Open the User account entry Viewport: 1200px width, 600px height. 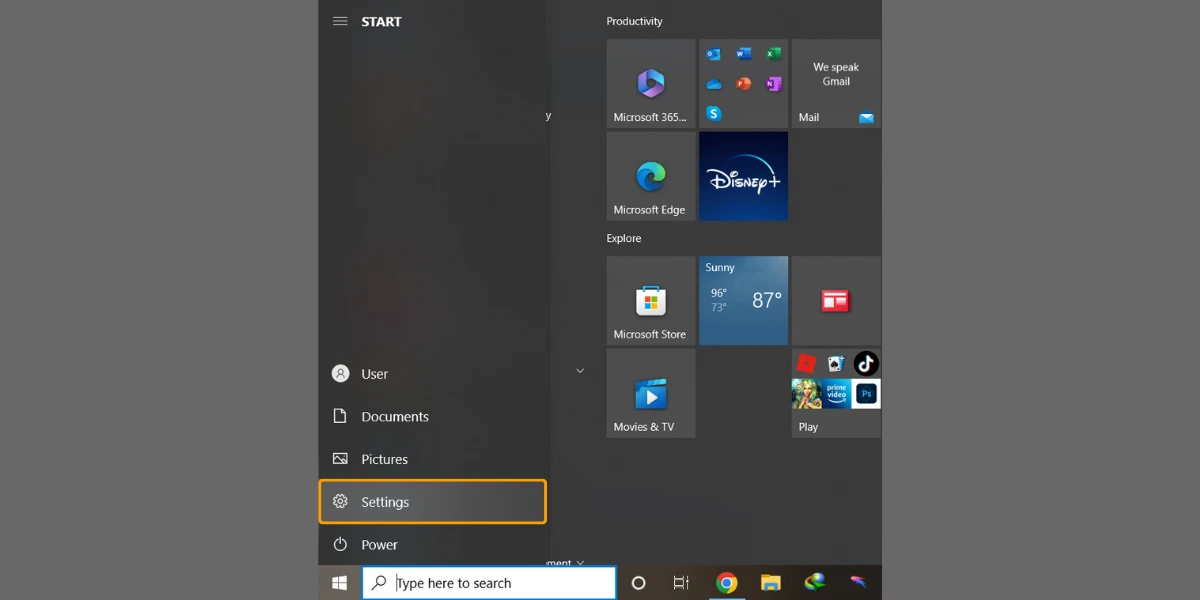433,374
